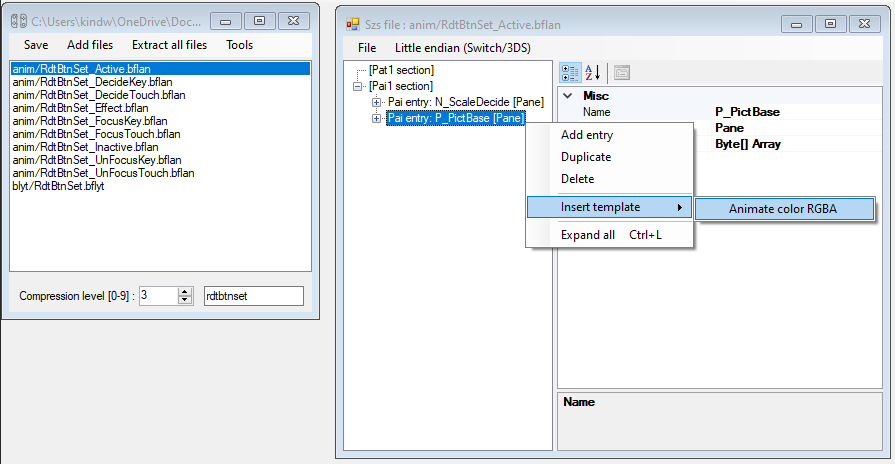
Task: Click the Property Pages icon
Action: 622,72
